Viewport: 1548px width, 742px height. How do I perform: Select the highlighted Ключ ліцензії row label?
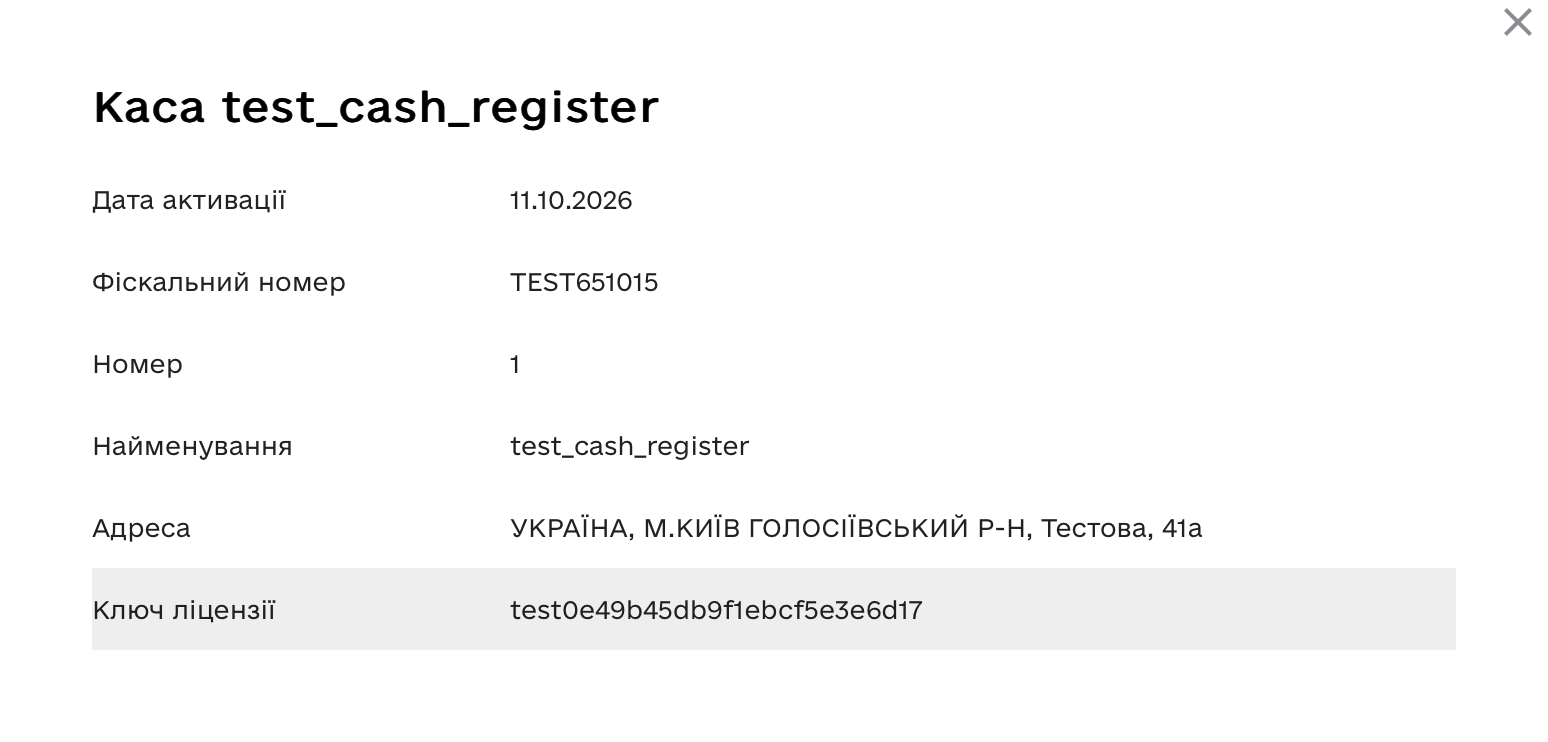coord(184,610)
